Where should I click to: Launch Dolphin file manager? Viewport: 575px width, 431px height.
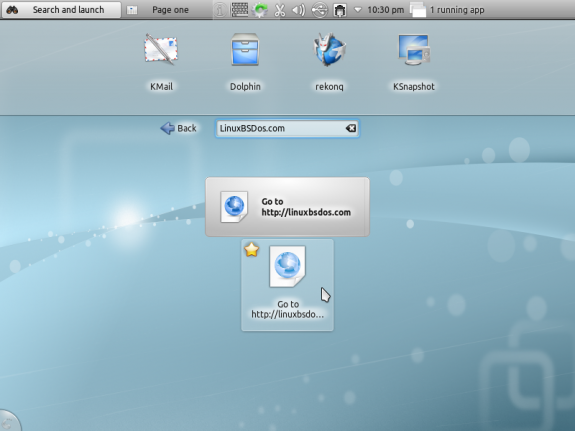coord(245,62)
